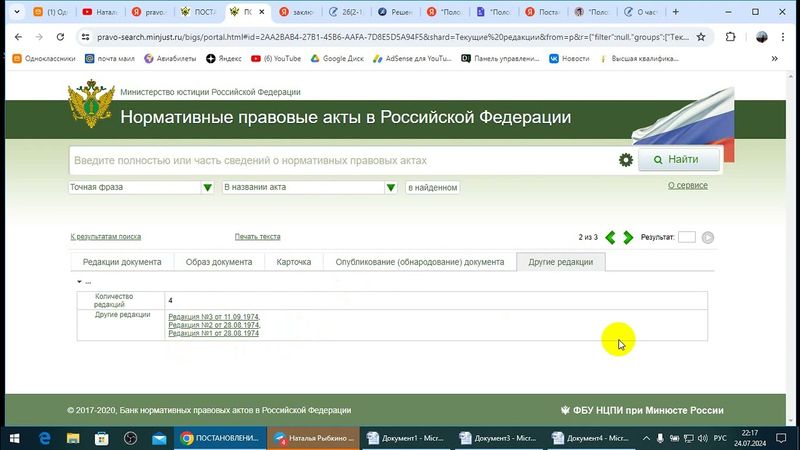
Task: Close the active browser tab
Action: (262, 12)
